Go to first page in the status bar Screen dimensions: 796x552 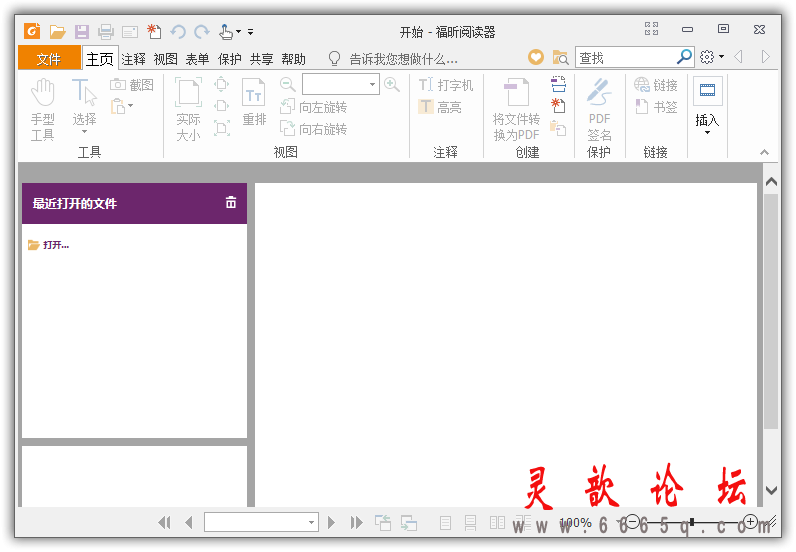click(164, 522)
